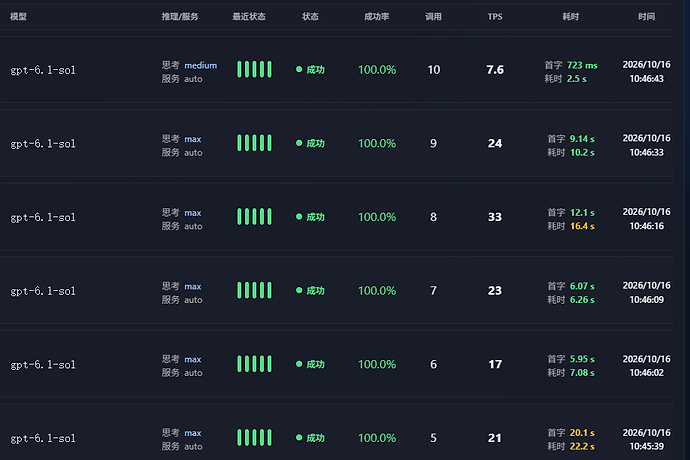Click the max thinking label in the 10:46:16 row
This screenshot has width=690, height=460.
(193, 213)
